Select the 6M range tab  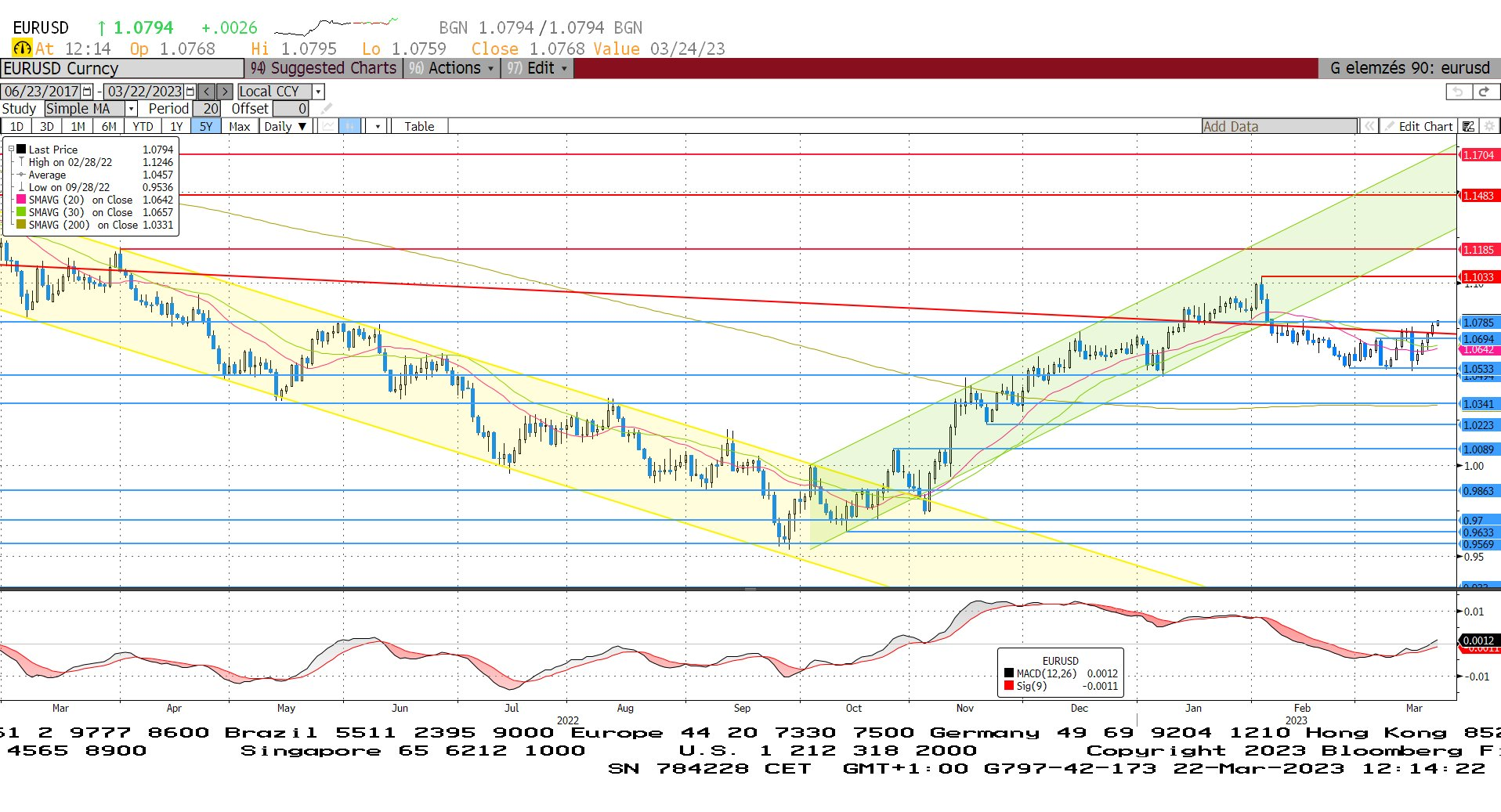(109, 126)
